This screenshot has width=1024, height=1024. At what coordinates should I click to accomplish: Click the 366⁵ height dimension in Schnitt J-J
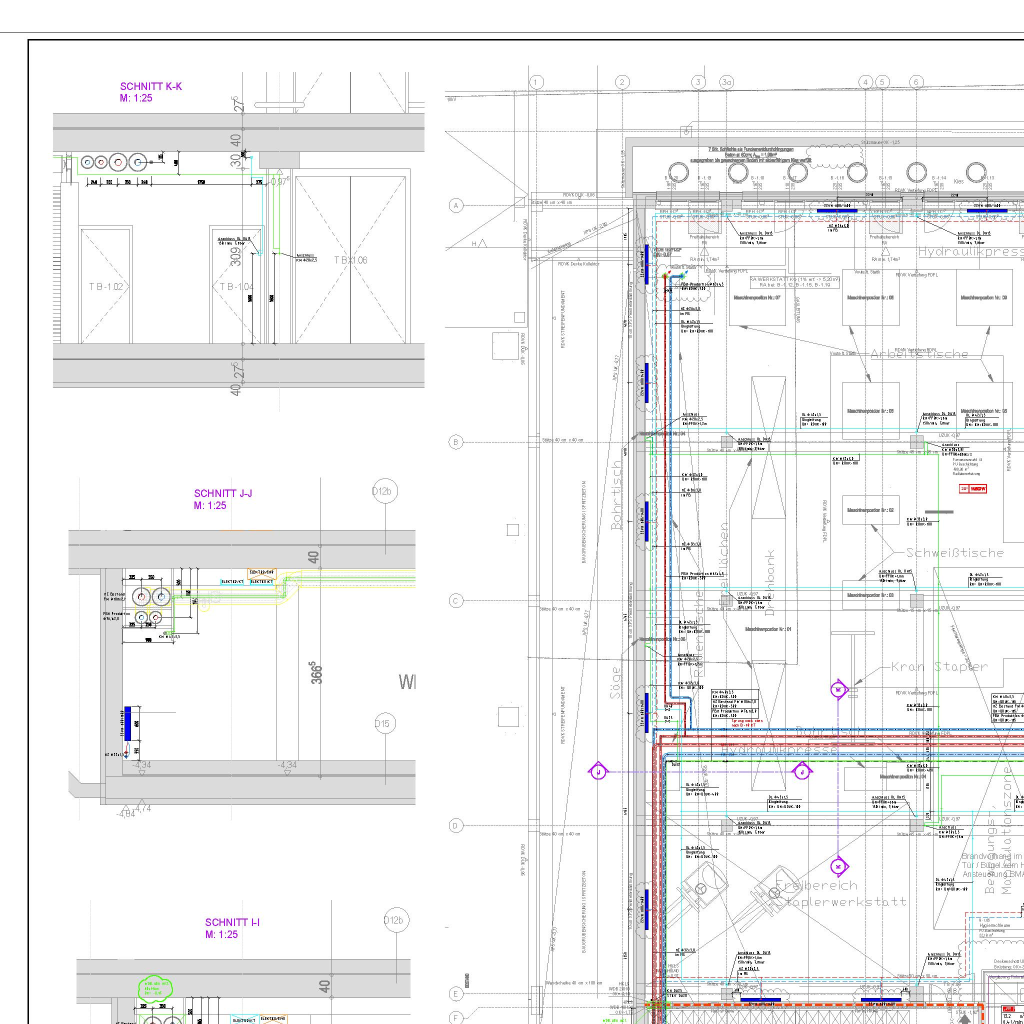point(314,672)
